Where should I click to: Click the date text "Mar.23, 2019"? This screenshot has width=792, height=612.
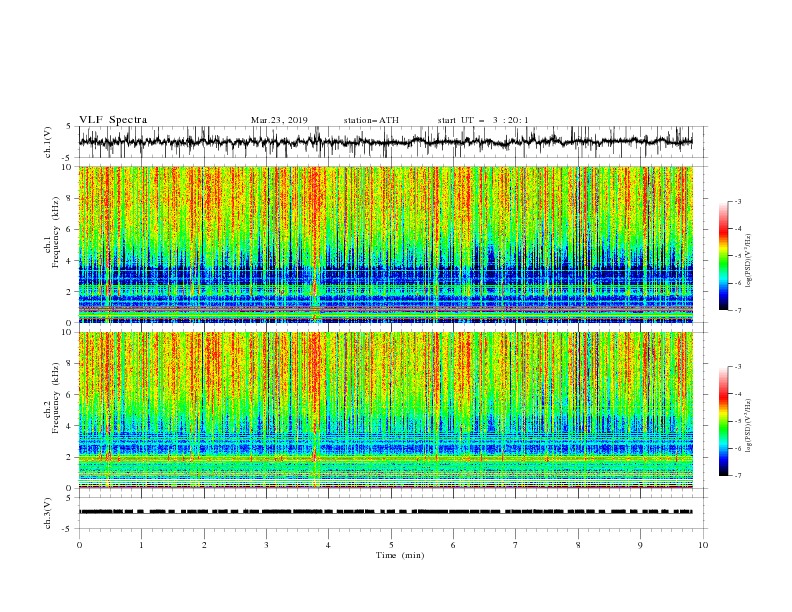pos(279,120)
